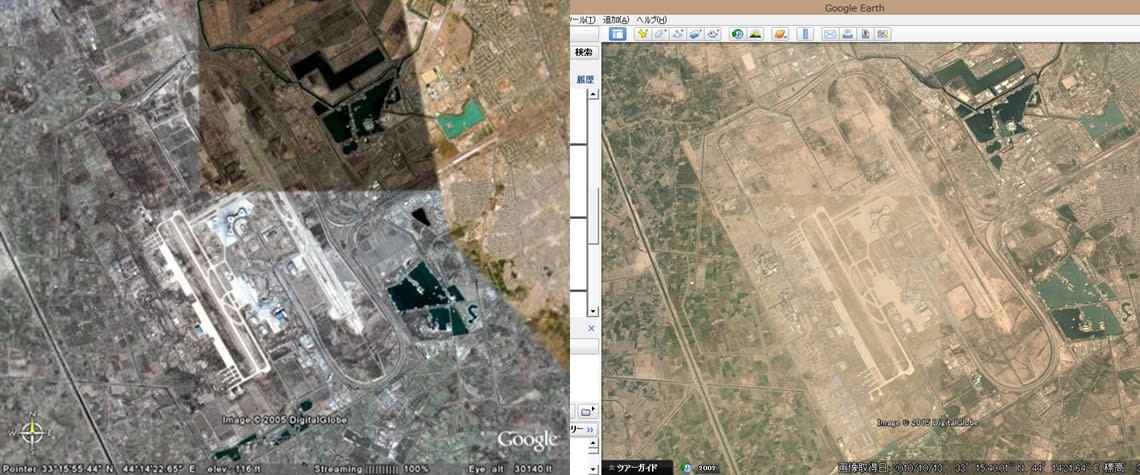This screenshot has height=475, width=1140.
Task: Click the Save Image toolbar icon
Action: click(x=865, y=33)
